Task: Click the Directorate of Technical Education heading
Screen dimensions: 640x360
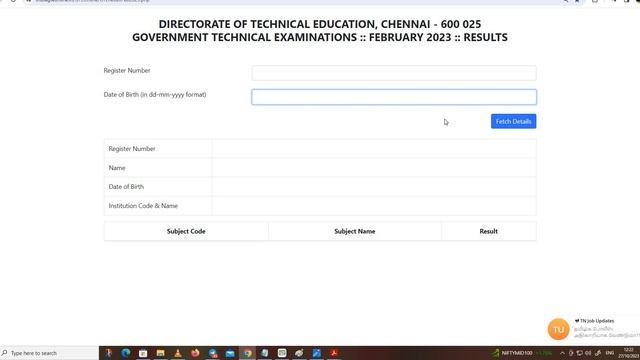Action: (320, 24)
